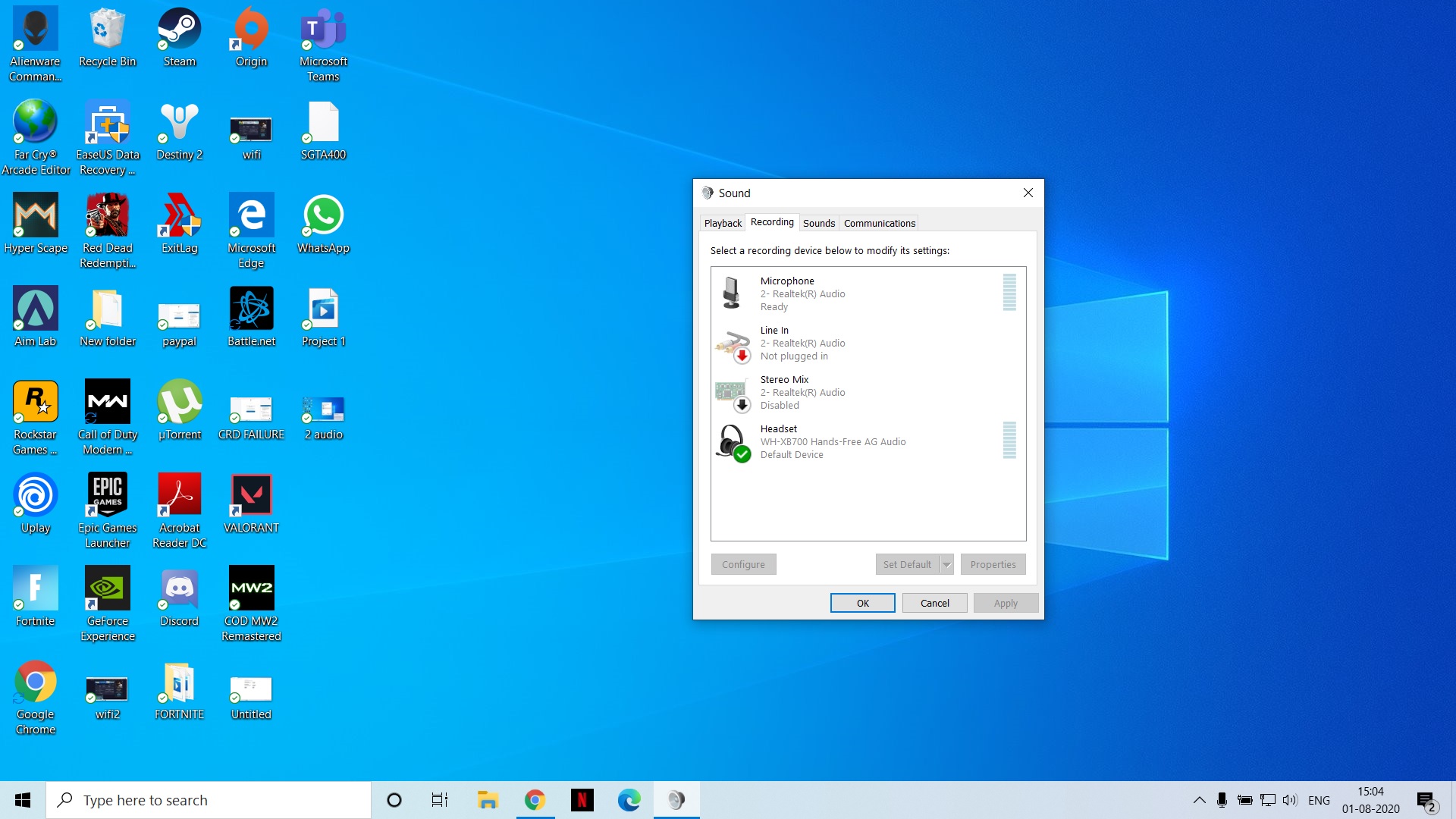The height and width of the screenshot is (819, 1456).
Task: Open Alienware Command Center icon
Action: coord(35,45)
